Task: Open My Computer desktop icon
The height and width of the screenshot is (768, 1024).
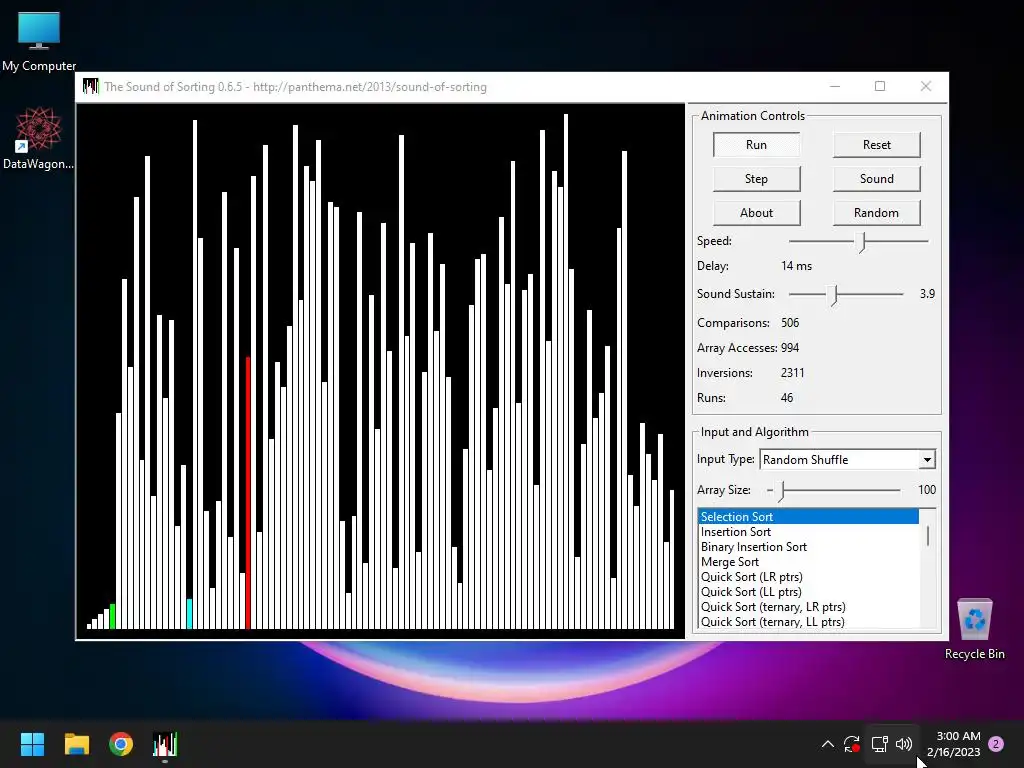Action: [39, 40]
